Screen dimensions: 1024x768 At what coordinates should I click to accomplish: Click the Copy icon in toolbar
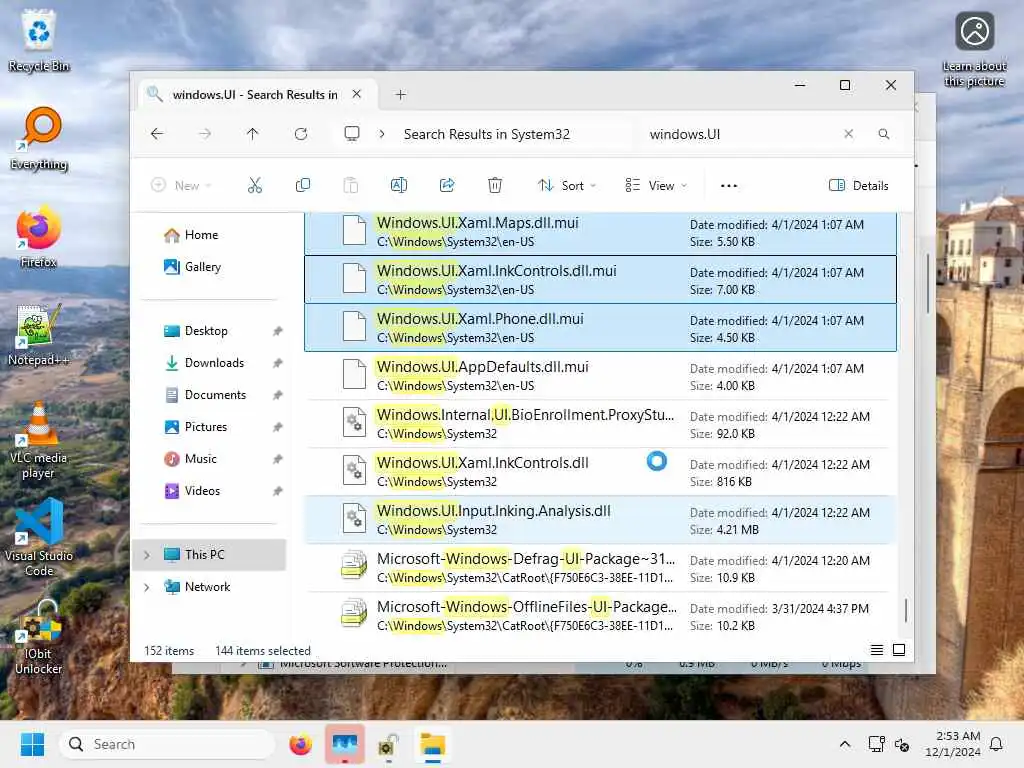[x=302, y=185]
